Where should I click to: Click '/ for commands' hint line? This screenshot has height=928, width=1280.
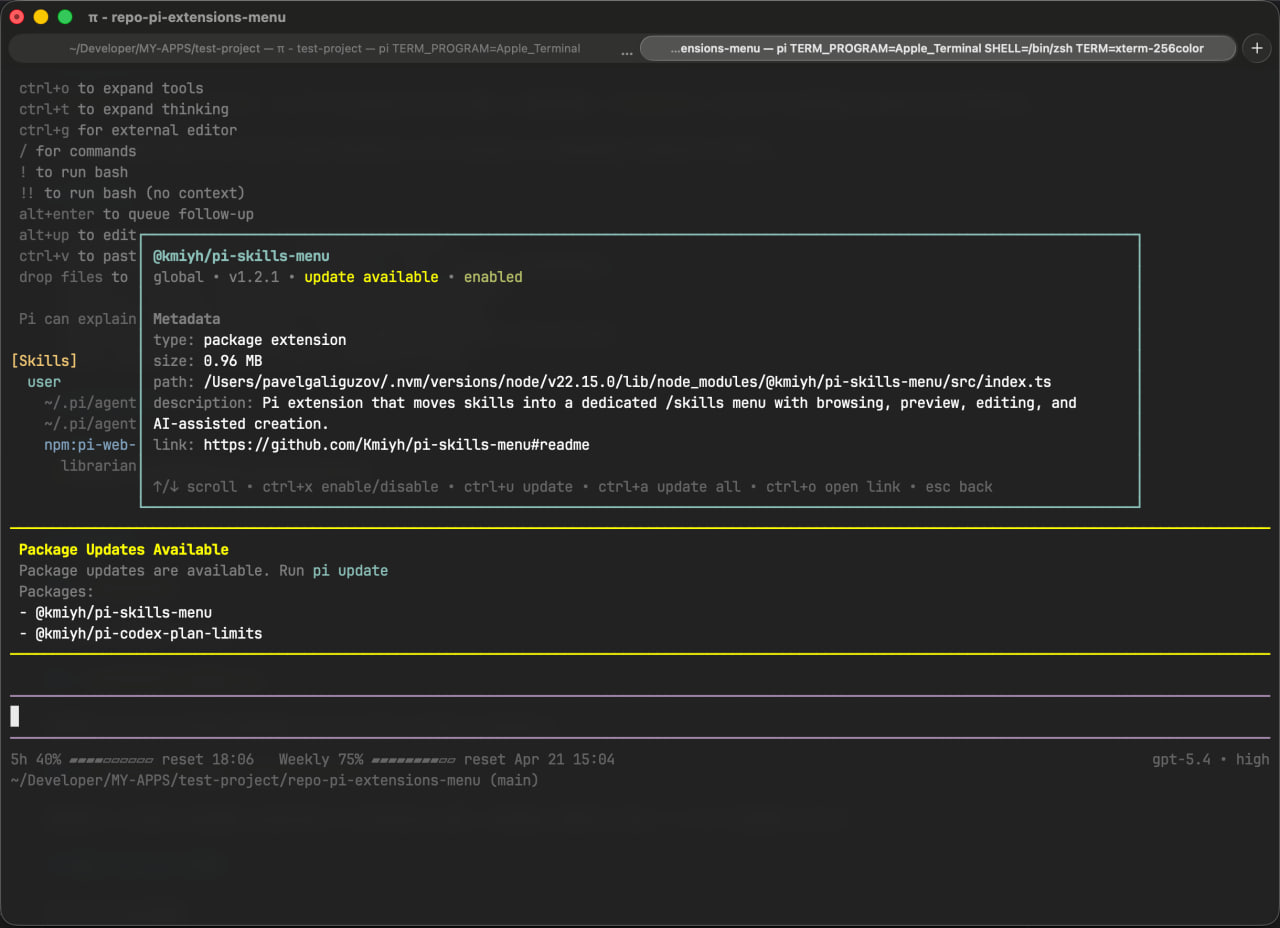pos(77,151)
